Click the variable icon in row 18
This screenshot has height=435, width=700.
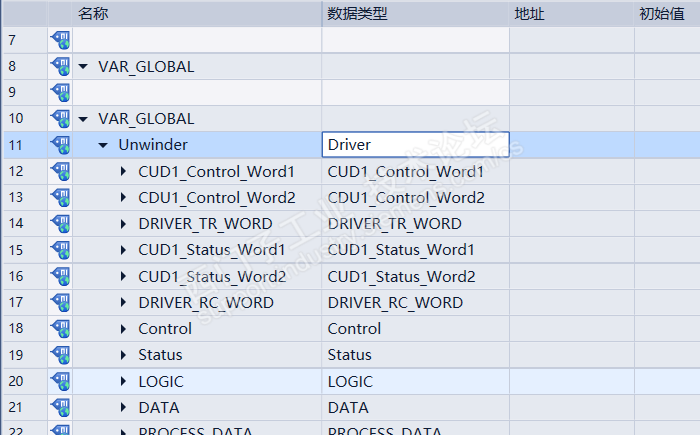click(x=60, y=329)
